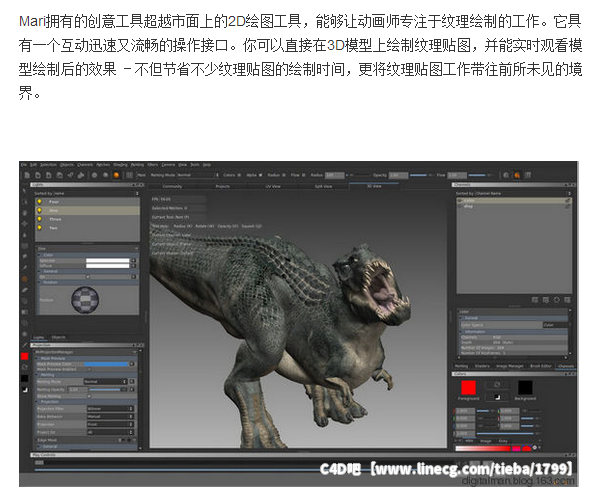Open the Camera menu
Viewport: 606px width, 488px height.
pyautogui.click(x=168, y=165)
